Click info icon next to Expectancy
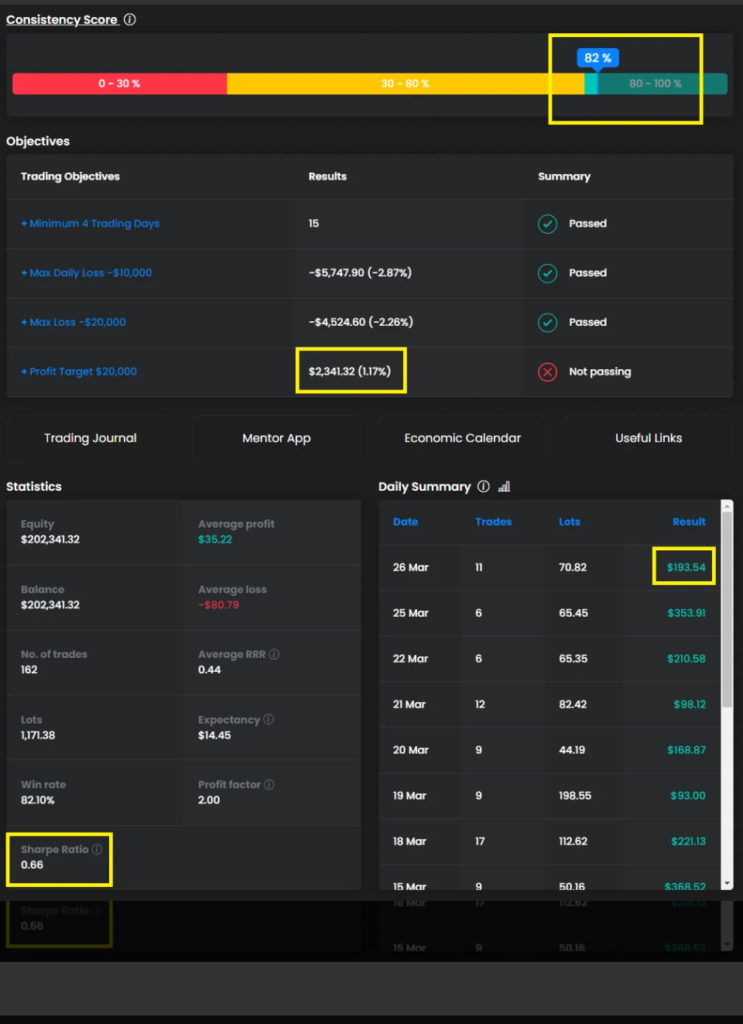743x1024 pixels. tap(268, 720)
